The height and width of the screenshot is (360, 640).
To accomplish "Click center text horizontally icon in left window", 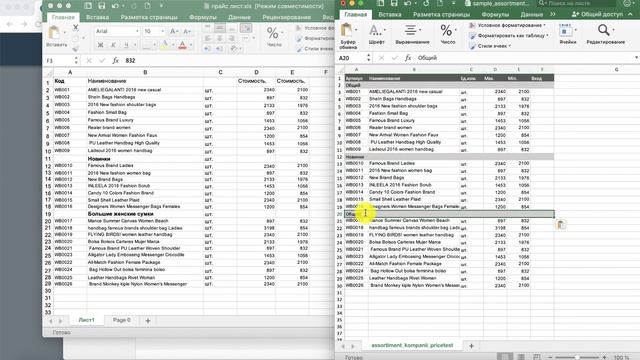I will point(220,38).
